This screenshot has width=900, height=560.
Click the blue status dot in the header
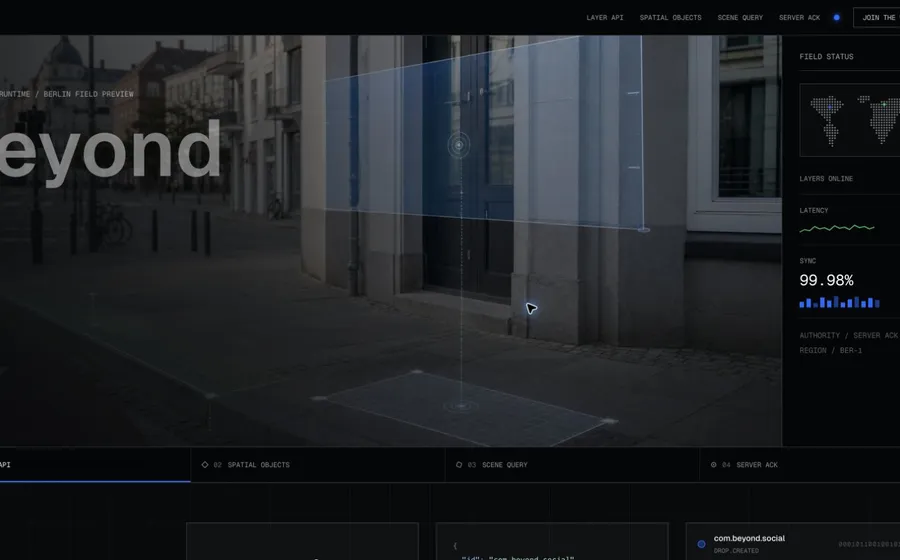coord(836,17)
